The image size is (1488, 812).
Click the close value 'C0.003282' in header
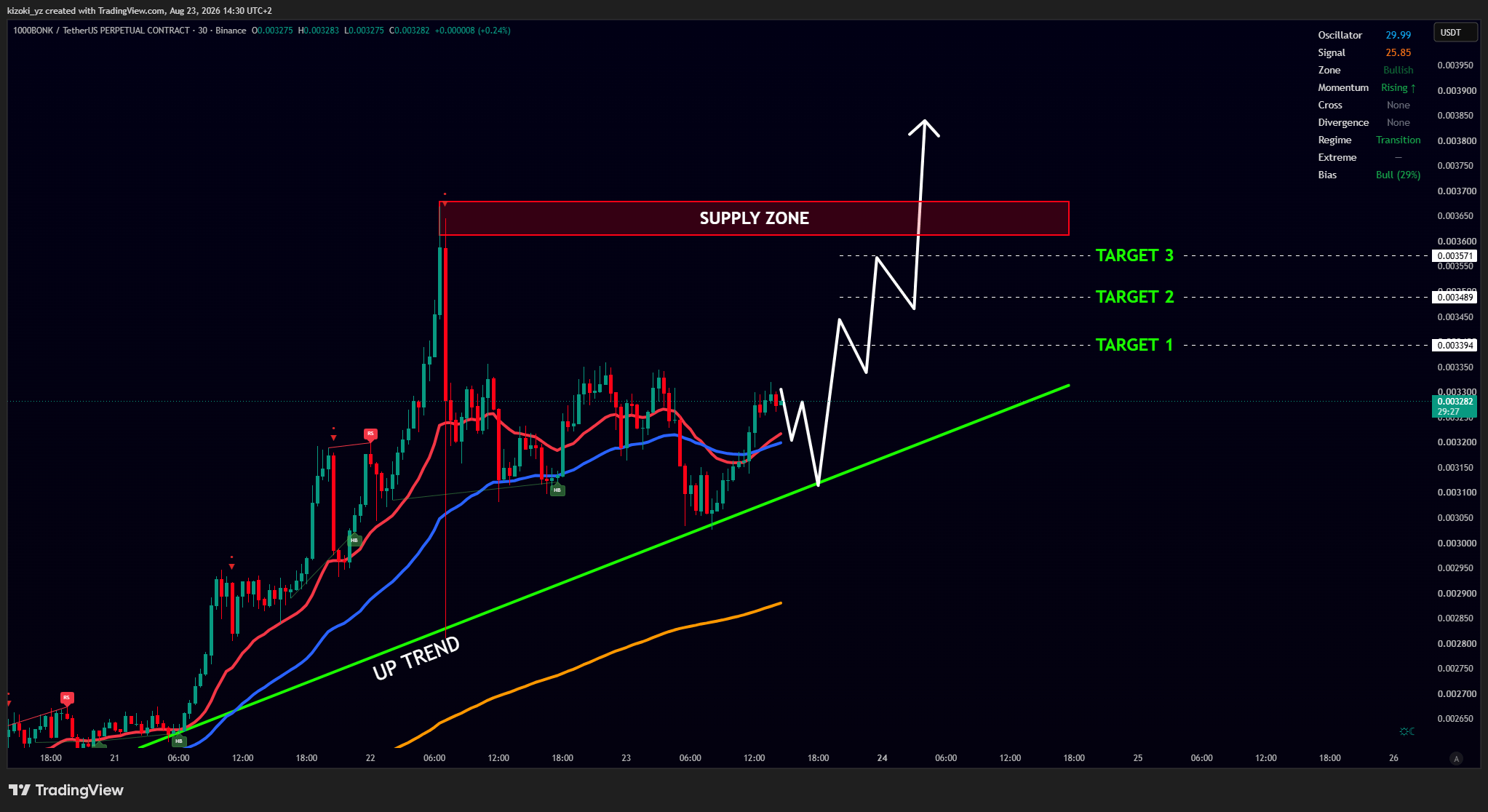coord(410,31)
